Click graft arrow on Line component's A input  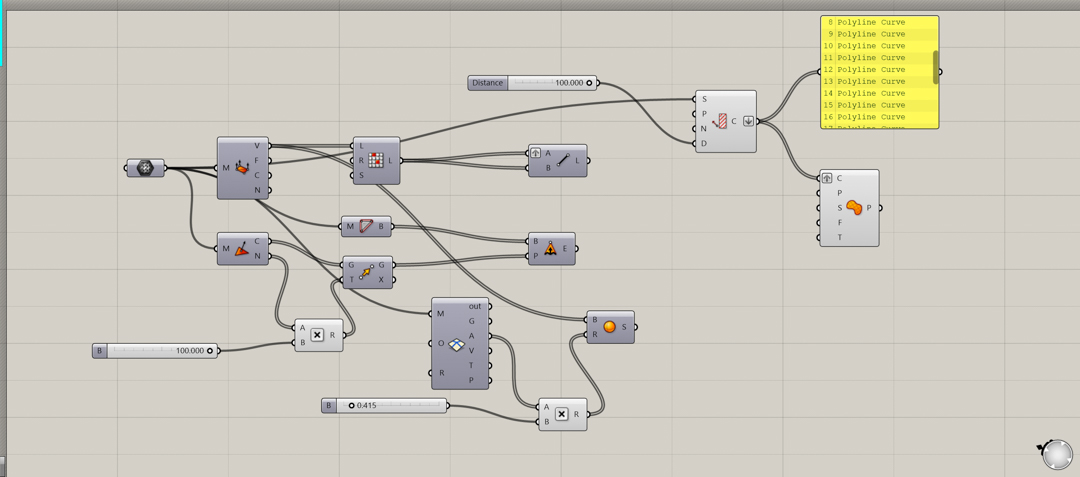point(536,153)
